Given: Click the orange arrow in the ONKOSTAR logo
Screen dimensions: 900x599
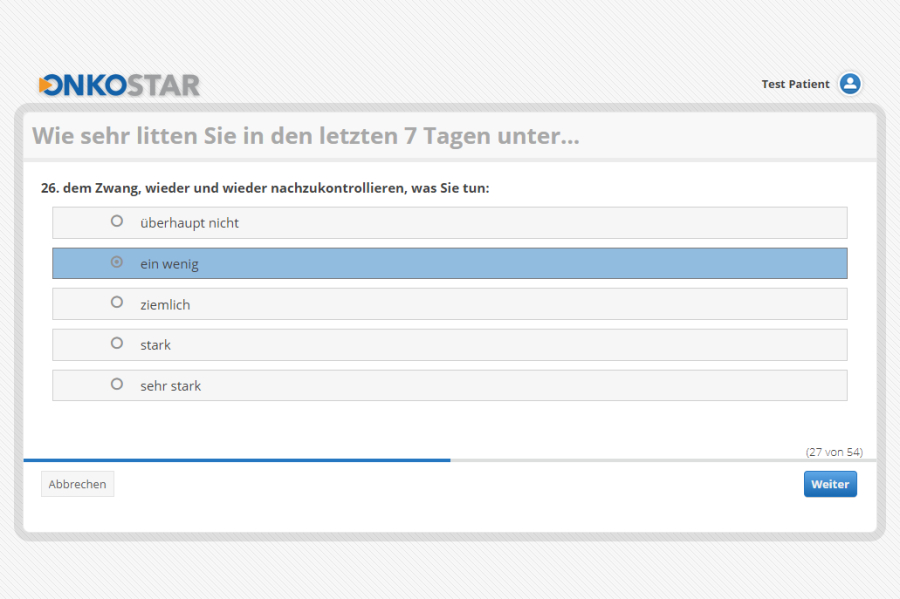Looking at the screenshot, I should coord(46,86).
